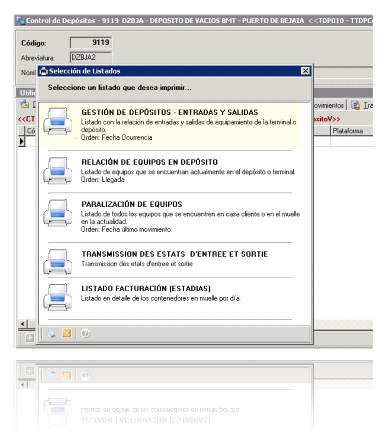Click 'Transmission des etats d'entree et sortie' description
The width and height of the screenshot is (386, 445).
137,264
